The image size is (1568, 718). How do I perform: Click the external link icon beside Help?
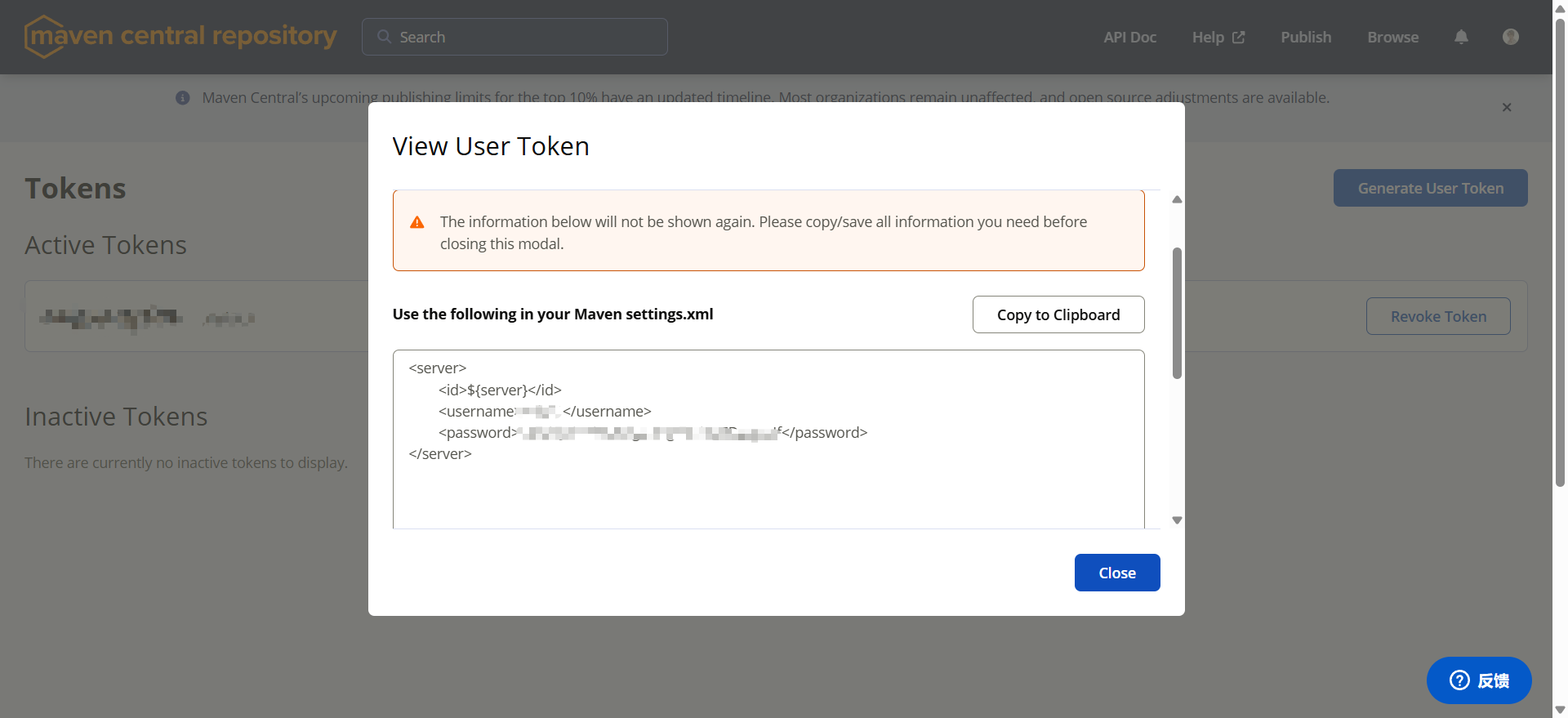(x=1239, y=37)
